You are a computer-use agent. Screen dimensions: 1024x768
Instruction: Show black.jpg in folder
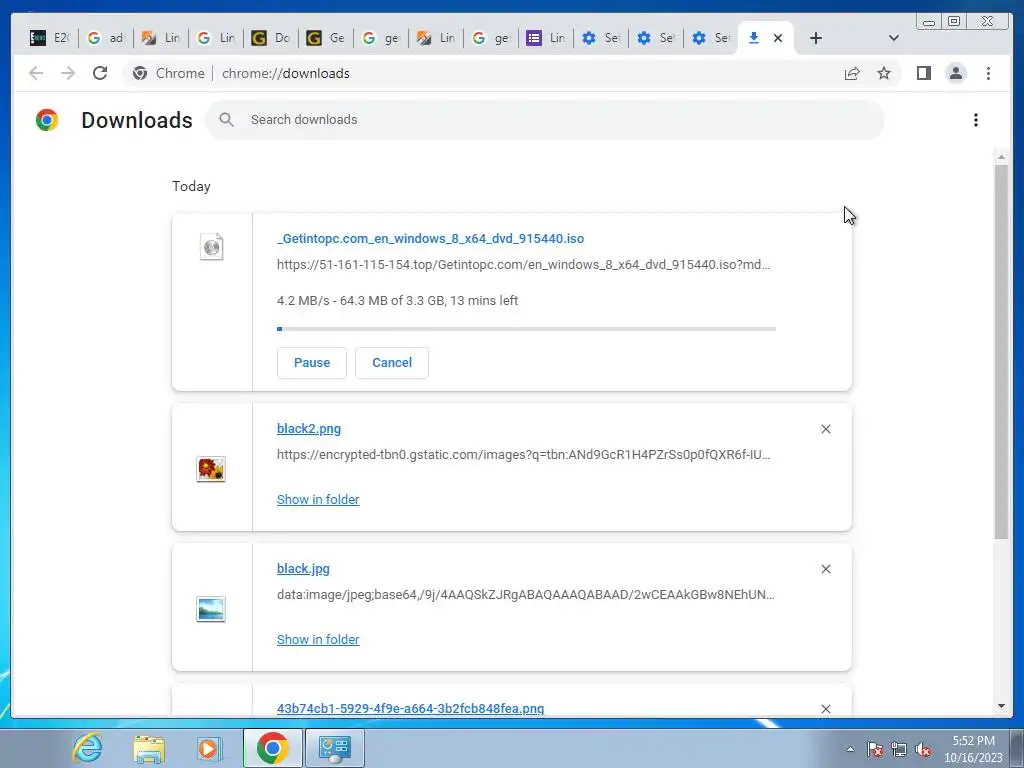[x=318, y=639]
